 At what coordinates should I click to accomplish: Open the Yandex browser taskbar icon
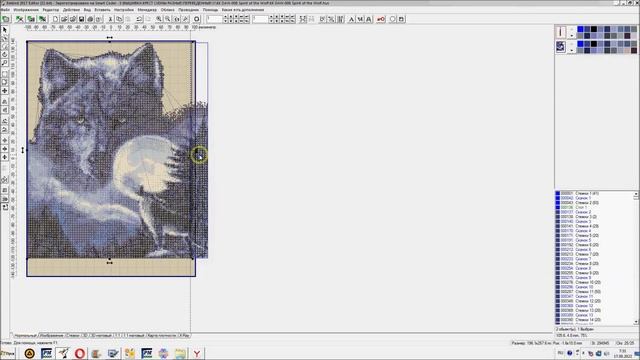click(197, 353)
